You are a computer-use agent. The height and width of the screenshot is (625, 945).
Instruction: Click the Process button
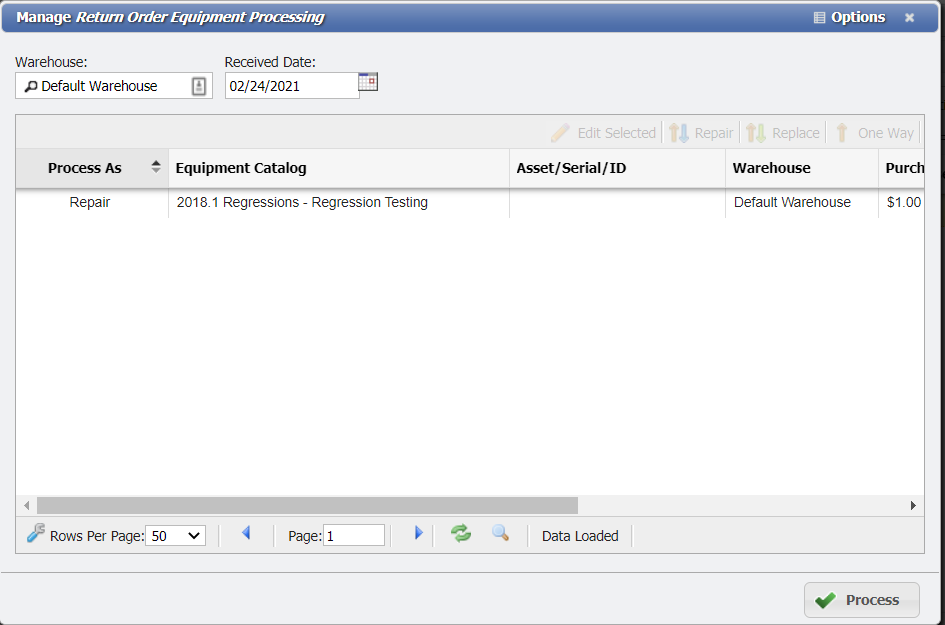pos(861,599)
